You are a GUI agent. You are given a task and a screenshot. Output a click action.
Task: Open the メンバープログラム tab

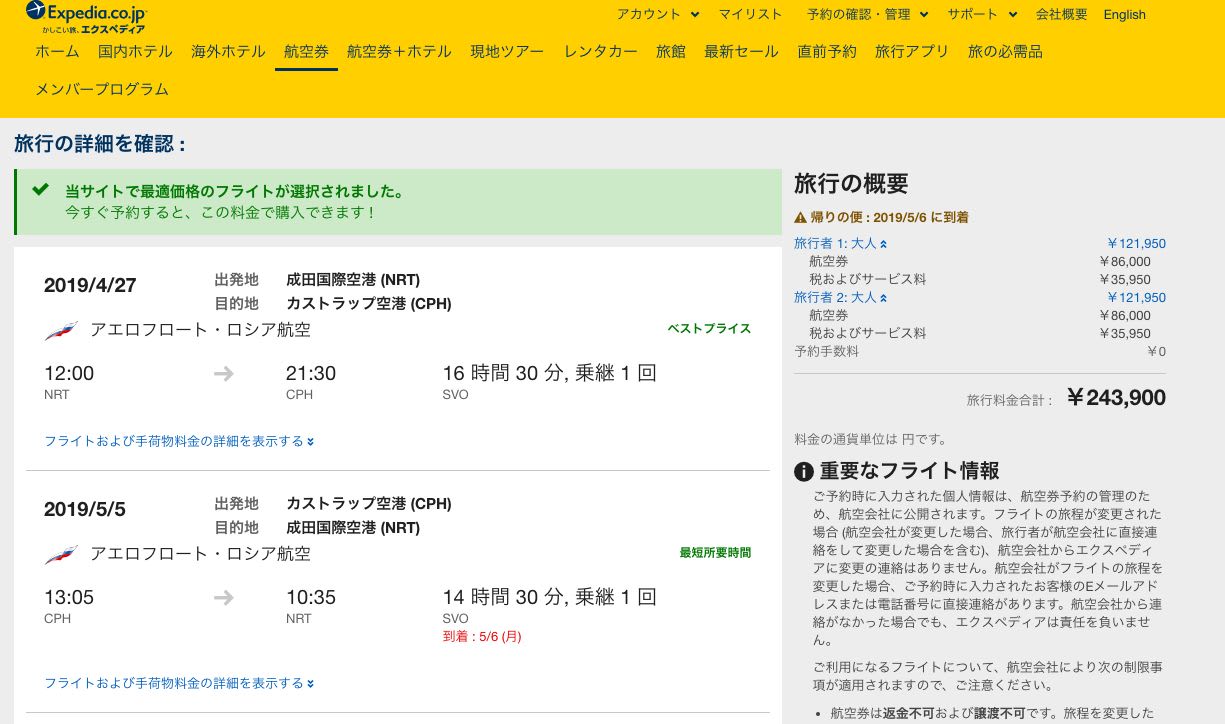(x=102, y=89)
